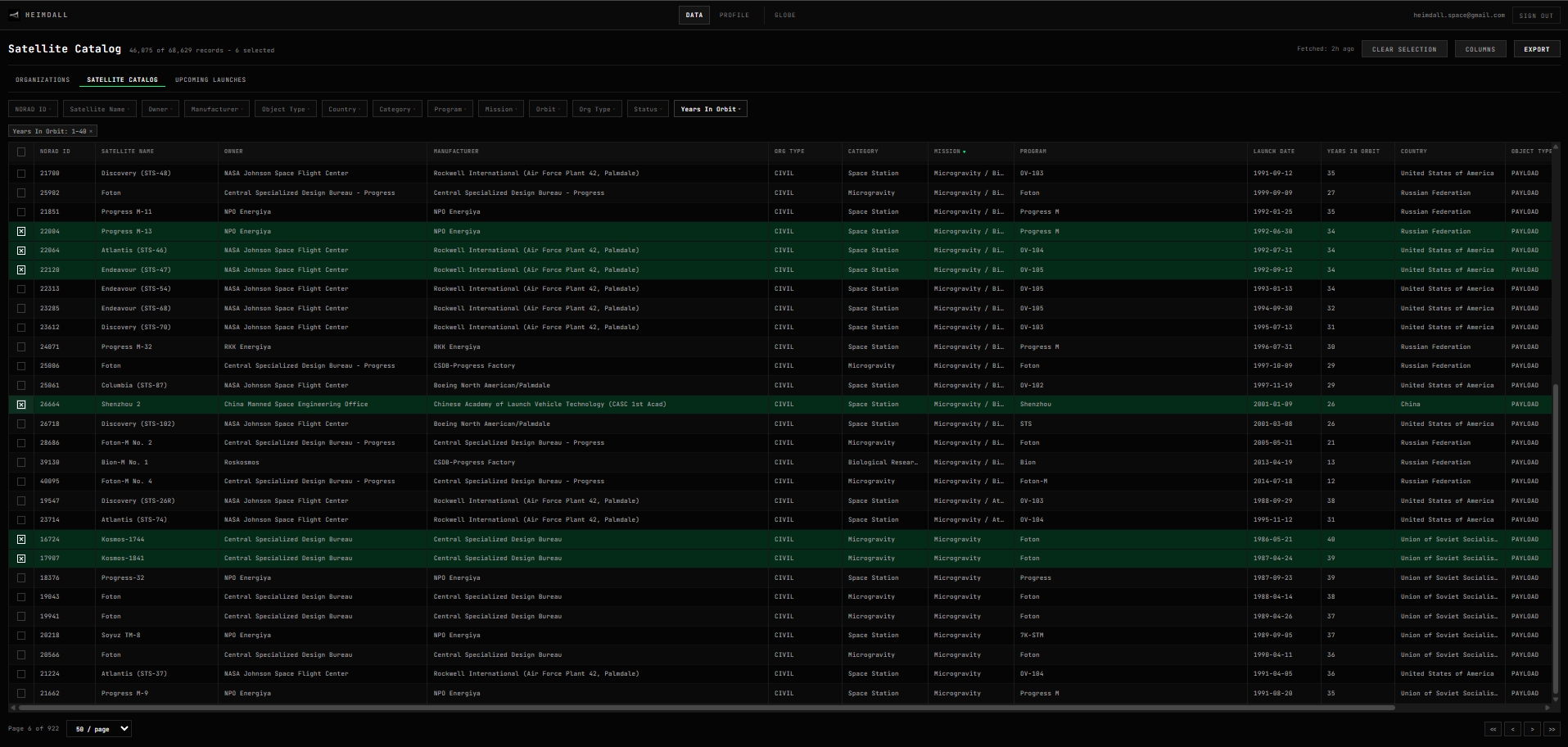
Task: Open the Manufacturer filter dropdown
Action: point(217,109)
